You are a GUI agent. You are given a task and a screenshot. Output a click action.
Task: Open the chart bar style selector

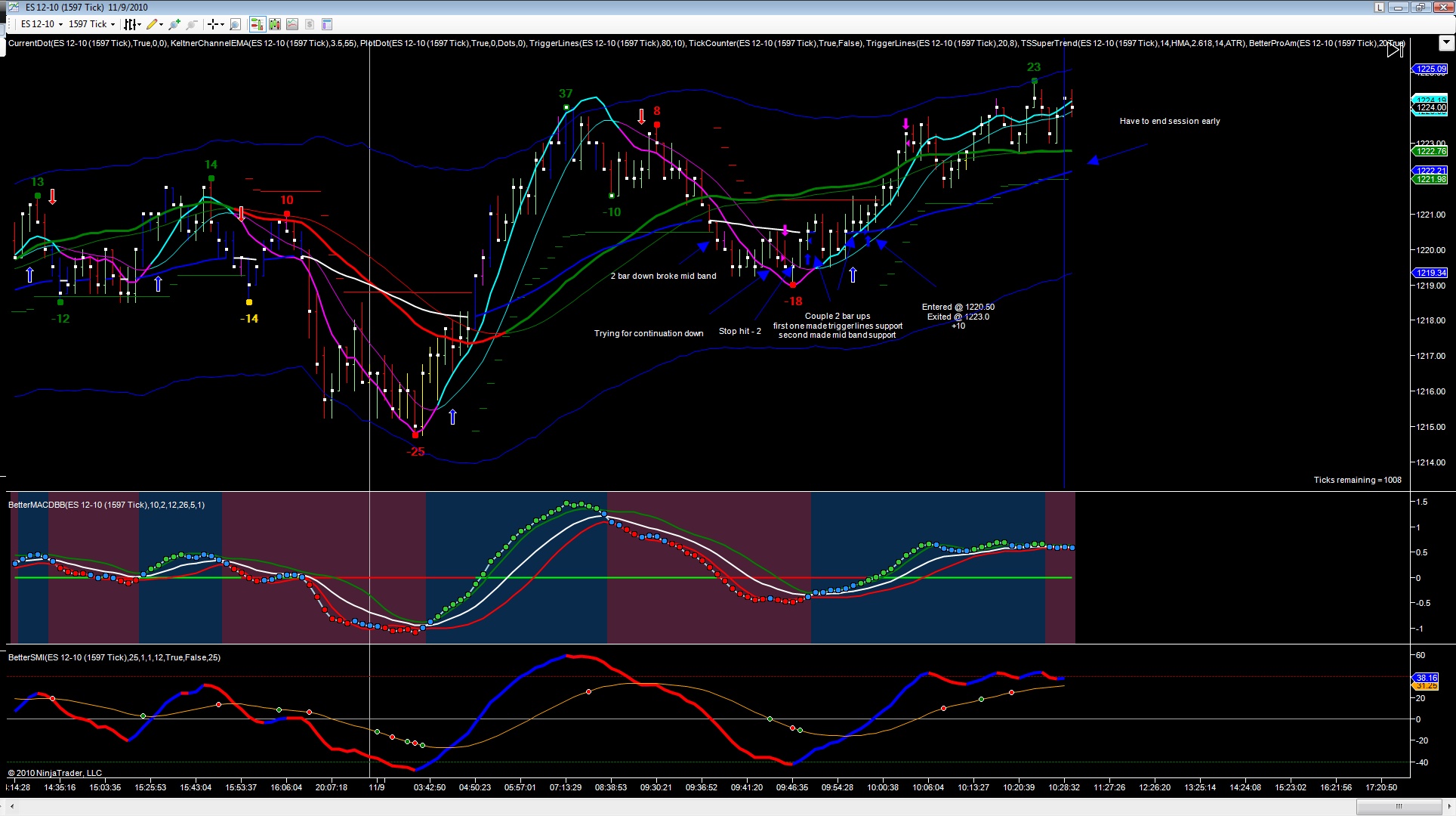(130, 24)
